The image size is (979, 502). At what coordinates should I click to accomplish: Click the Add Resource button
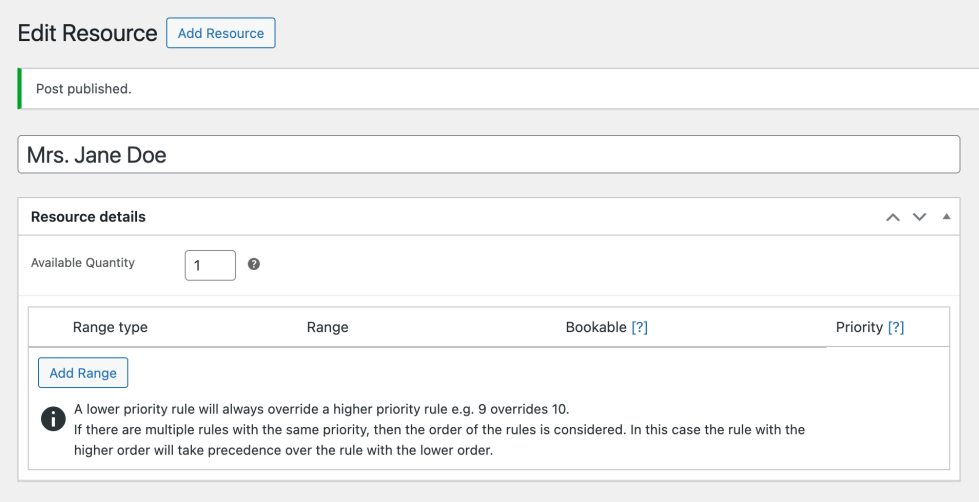coord(220,33)
